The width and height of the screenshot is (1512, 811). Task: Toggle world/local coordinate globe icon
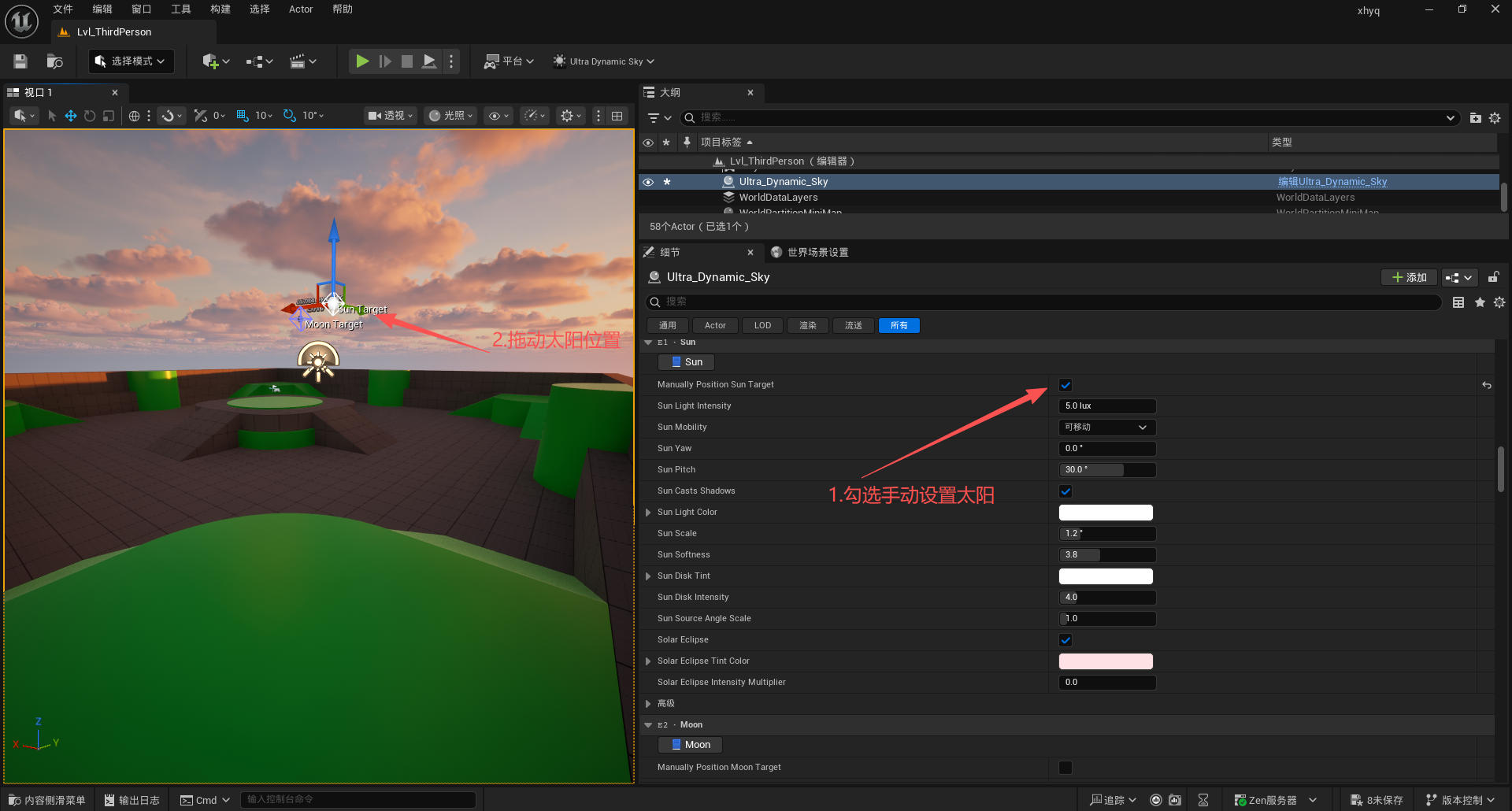coord(135,116)
